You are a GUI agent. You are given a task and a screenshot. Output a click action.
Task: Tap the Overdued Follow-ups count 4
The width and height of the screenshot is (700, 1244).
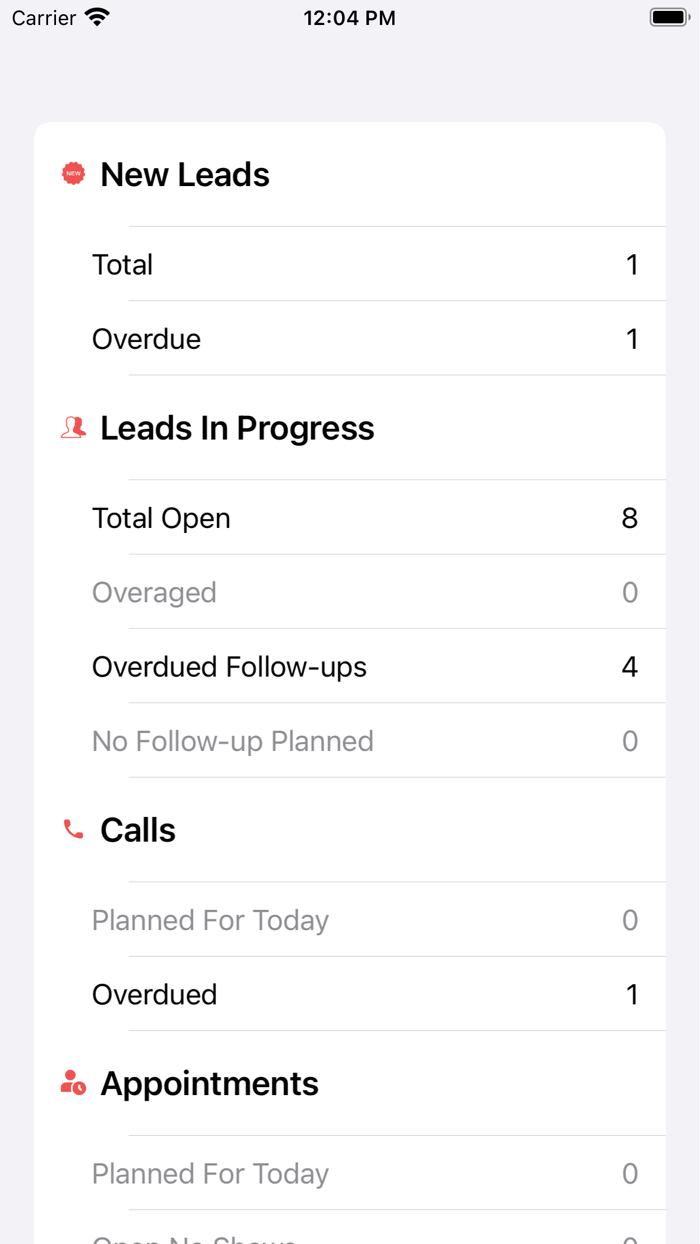click(x=629, y=667)
